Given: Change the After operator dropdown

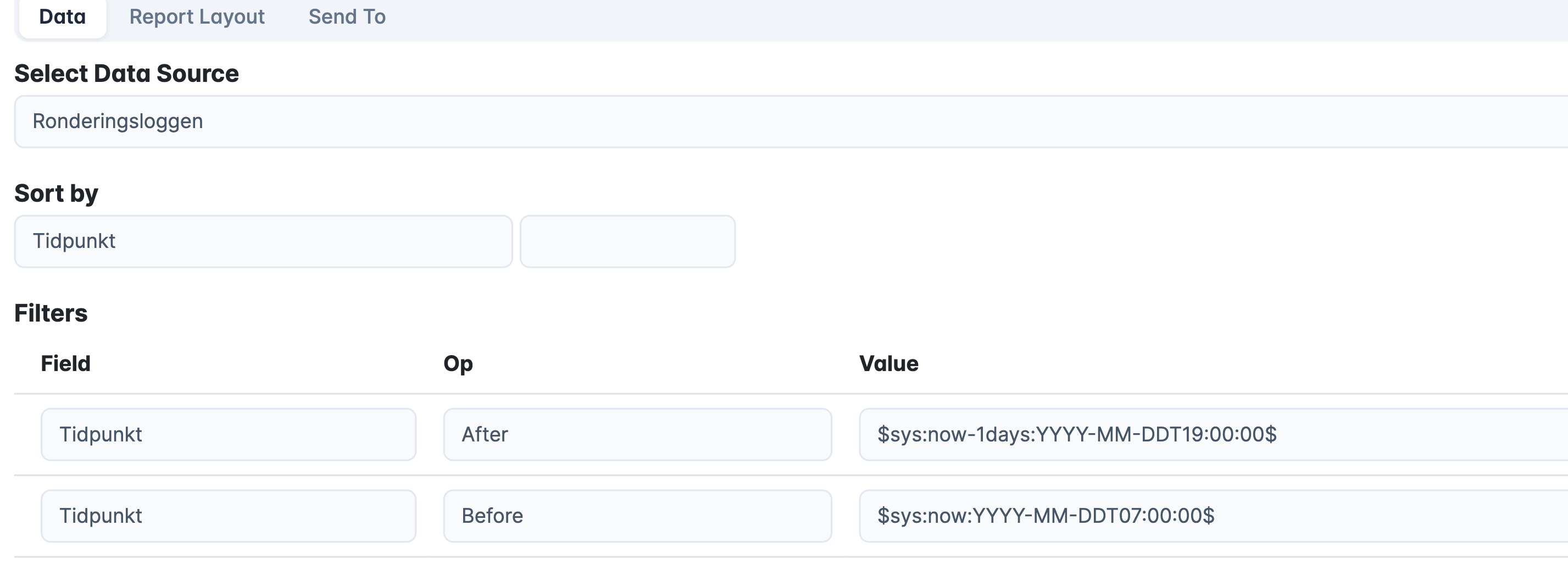Looking at the screenshot, I should click(x=637, y=434).
